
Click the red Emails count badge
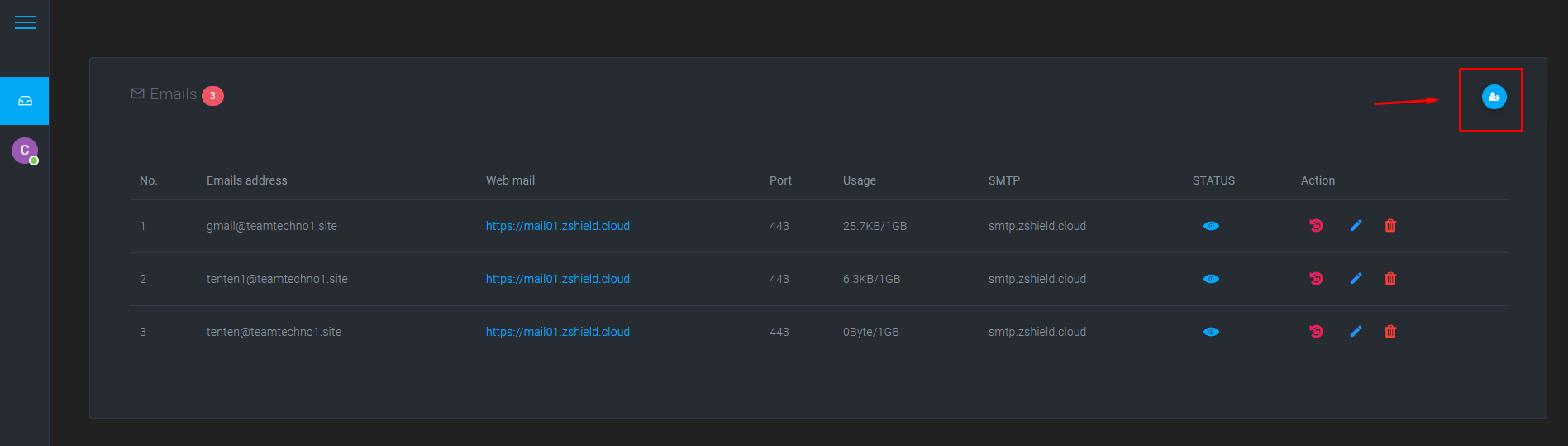pyautogui.click(x=212, y=96)
